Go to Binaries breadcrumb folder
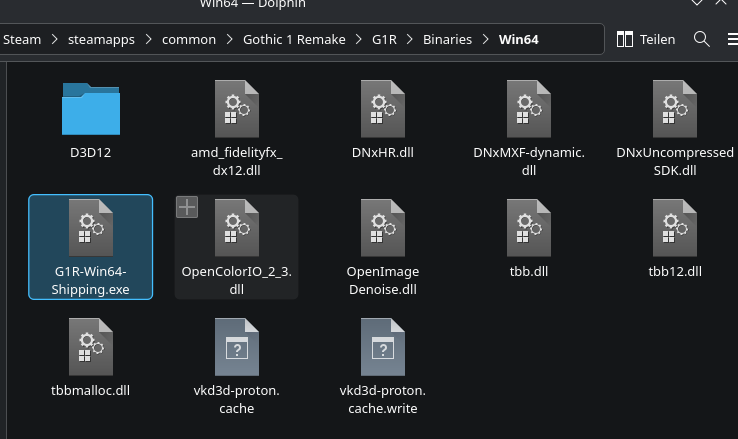 click(x=447, y=40)
